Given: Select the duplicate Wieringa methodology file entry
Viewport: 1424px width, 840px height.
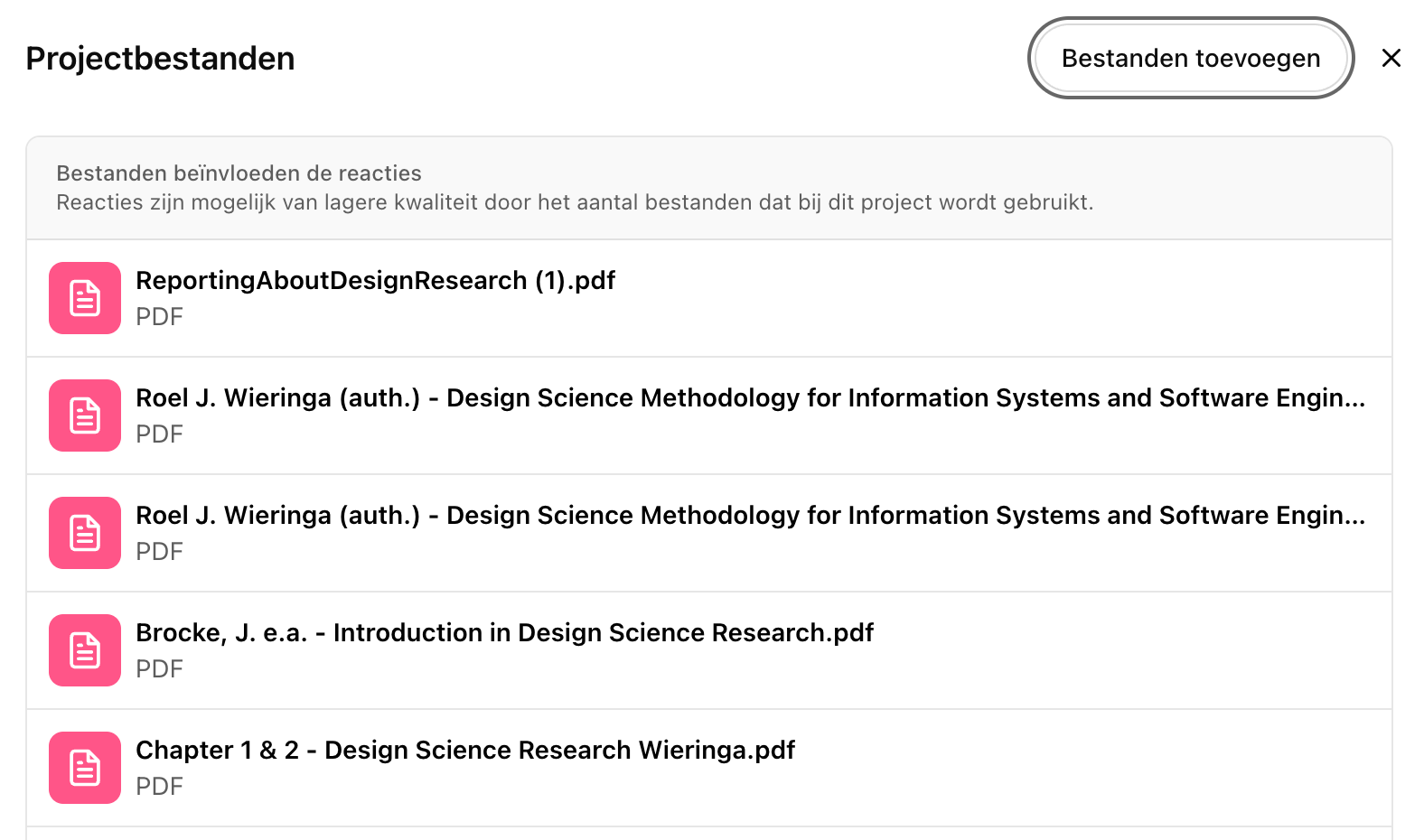Looking at the screenshot, I should coord(632,515).
